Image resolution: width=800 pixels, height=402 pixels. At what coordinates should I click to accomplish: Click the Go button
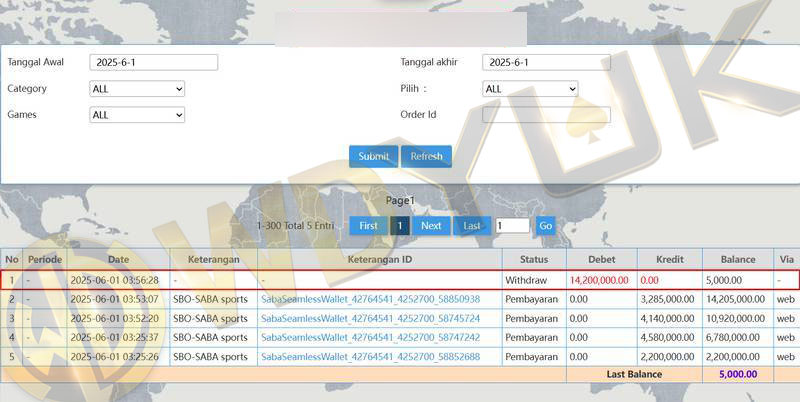(545, 225)
